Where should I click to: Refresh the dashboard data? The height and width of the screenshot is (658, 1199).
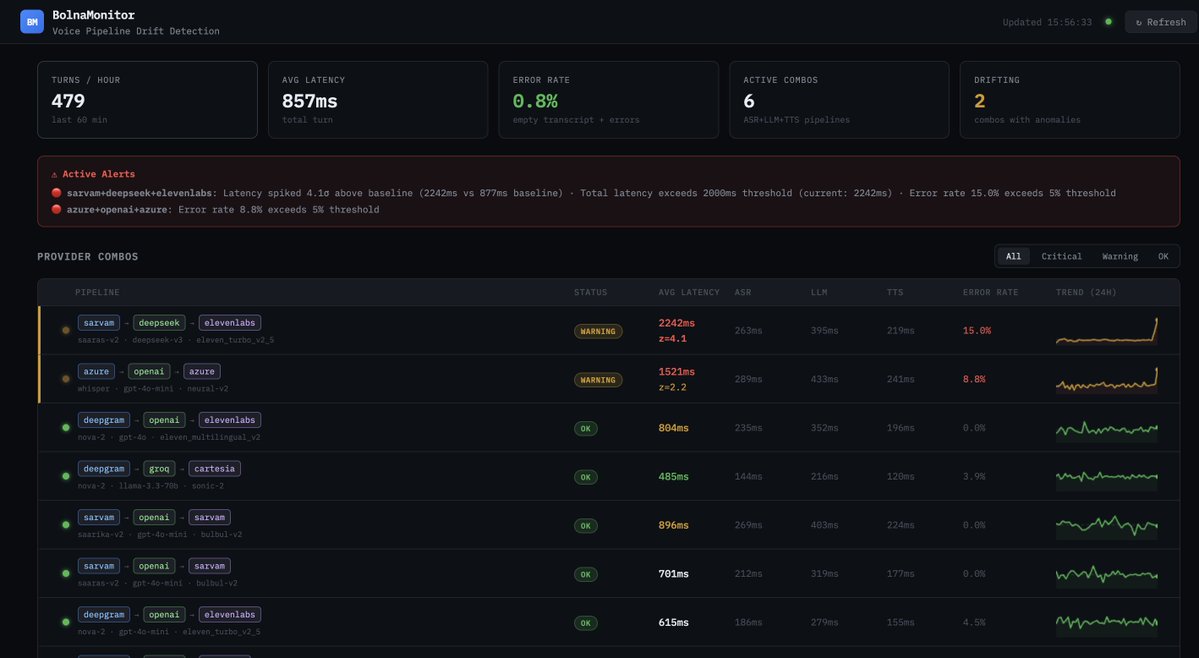1160,22
